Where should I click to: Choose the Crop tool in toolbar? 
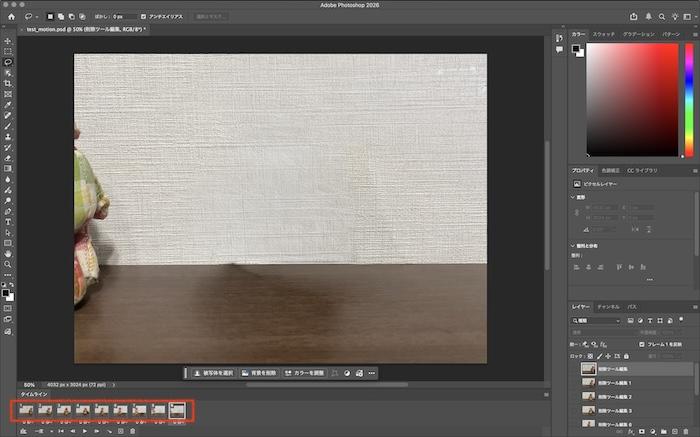(x=8, y=83)
